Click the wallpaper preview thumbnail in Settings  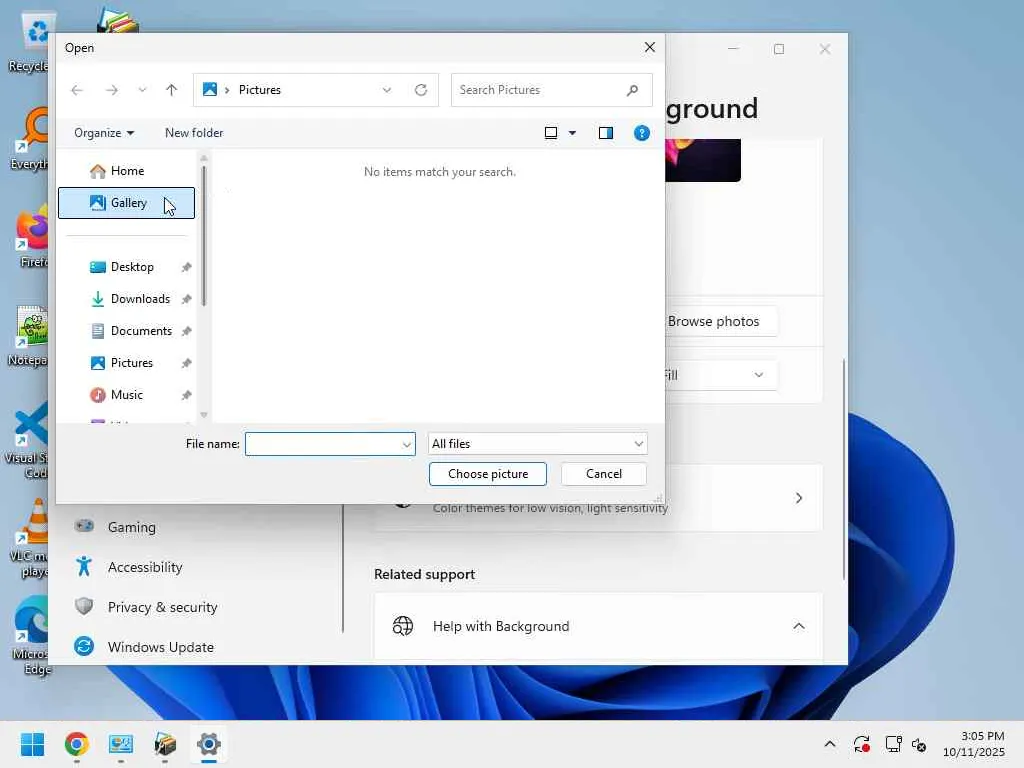(703, 161)
